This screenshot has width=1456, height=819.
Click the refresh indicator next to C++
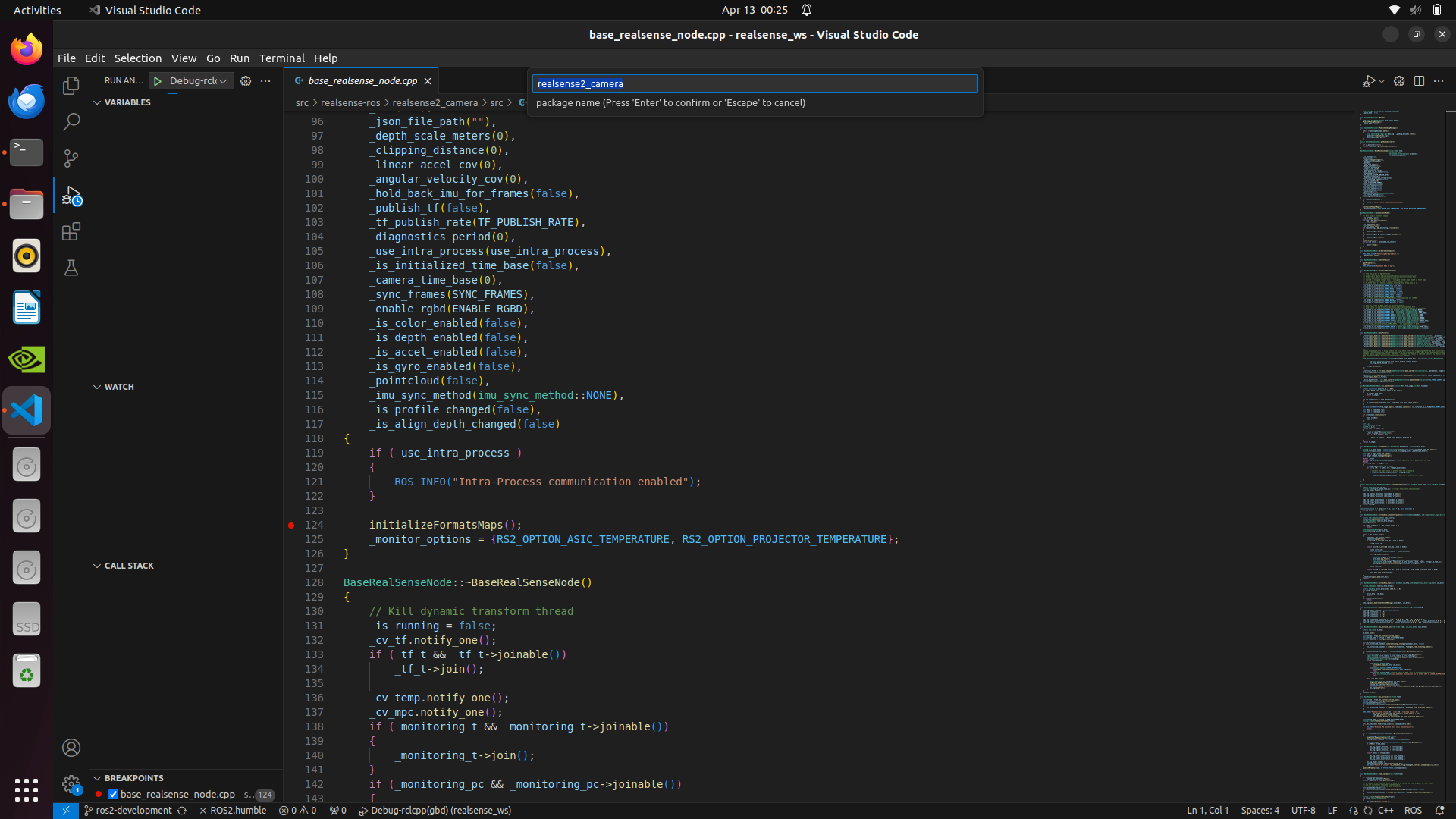coord(1368,811)
